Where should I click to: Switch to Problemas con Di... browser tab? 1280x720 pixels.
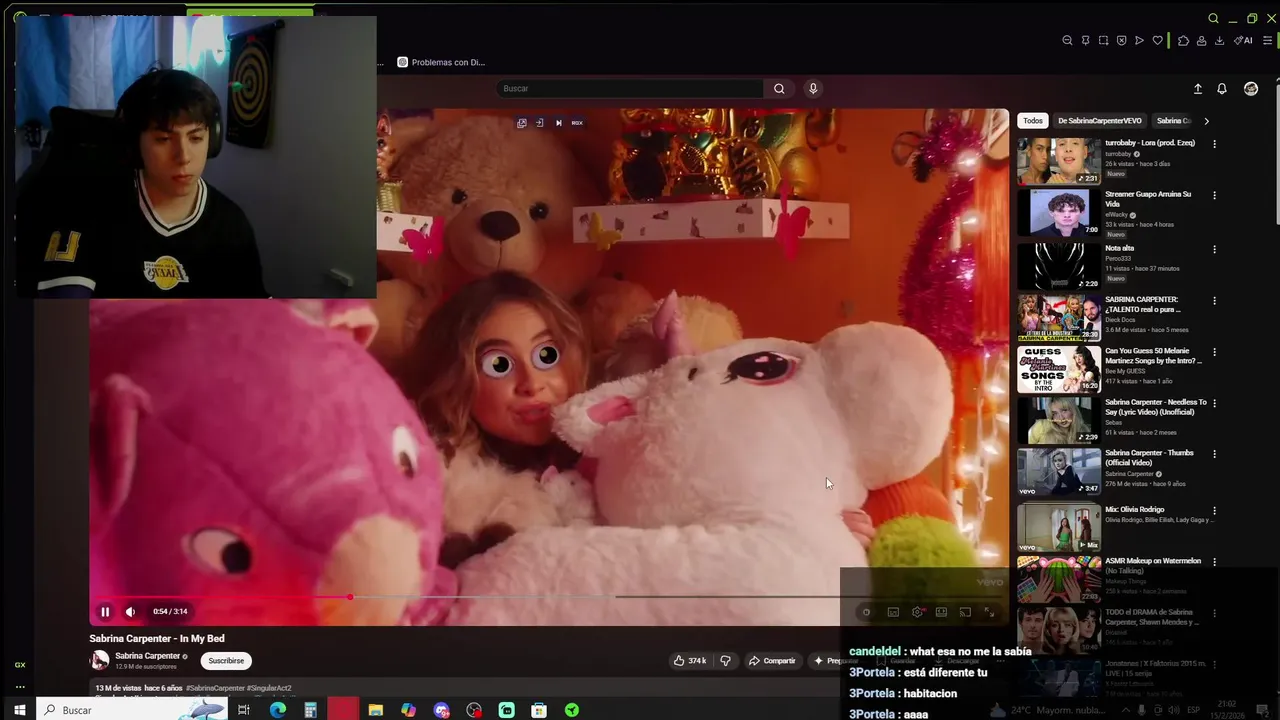441,62
